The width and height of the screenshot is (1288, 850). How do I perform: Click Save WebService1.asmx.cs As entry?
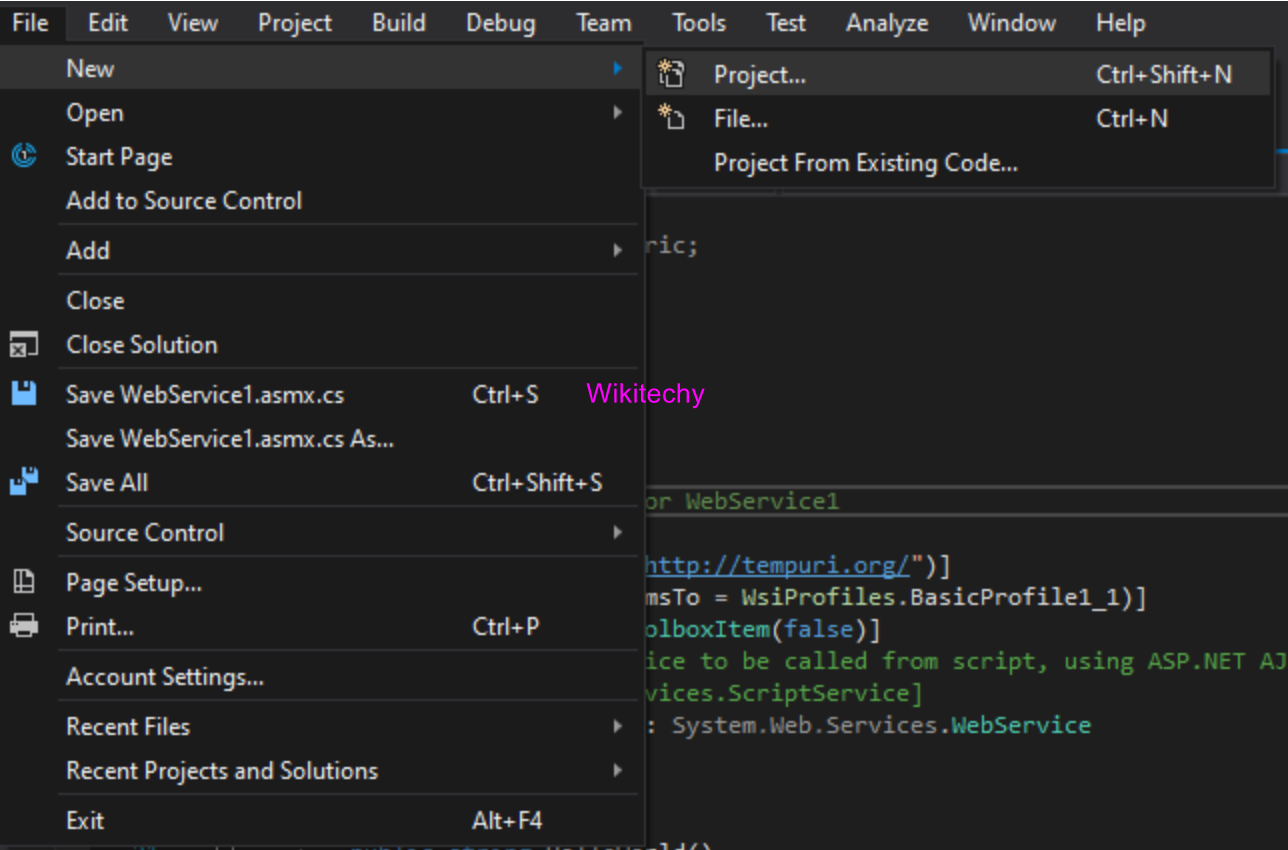pyautogui.click(x=229, y=439)
